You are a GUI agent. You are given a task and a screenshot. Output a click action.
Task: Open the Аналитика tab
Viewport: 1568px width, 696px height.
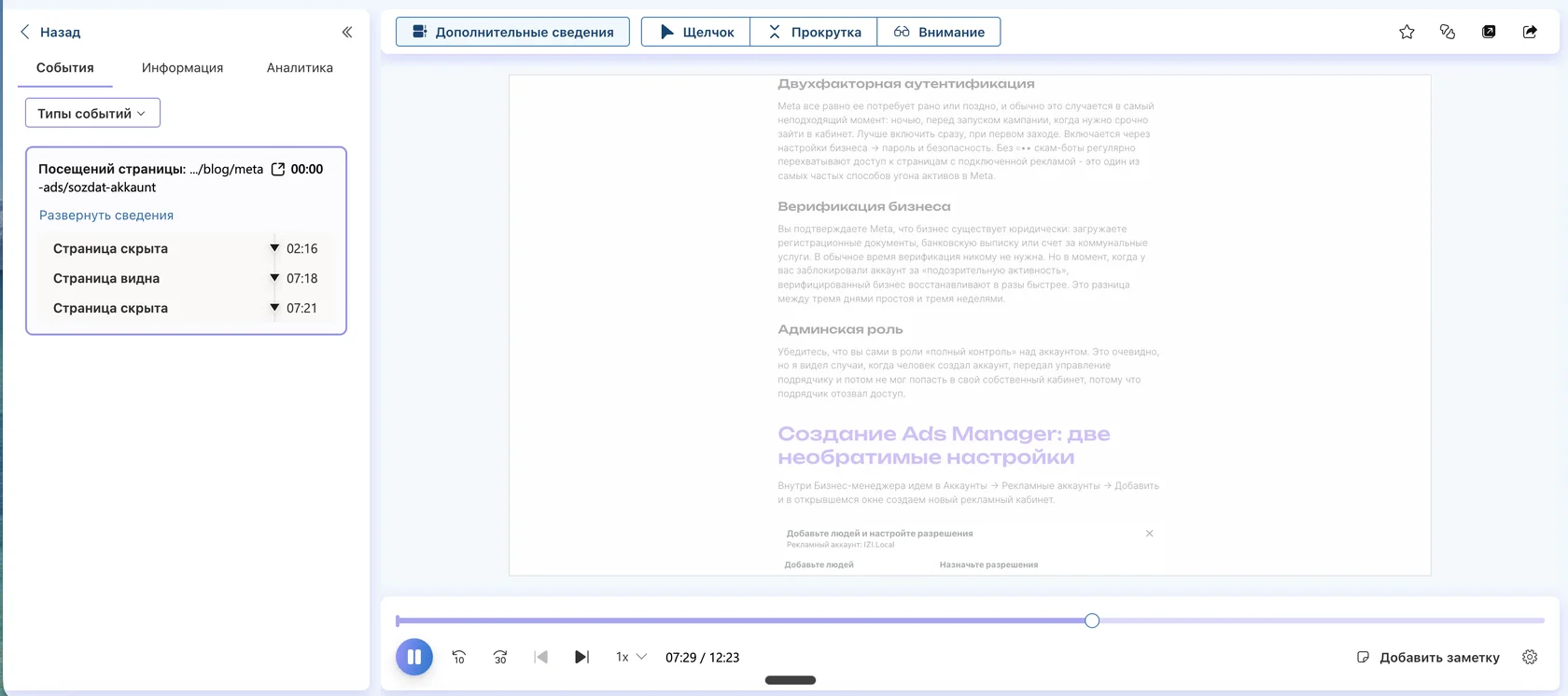click(x=300, y=67)
